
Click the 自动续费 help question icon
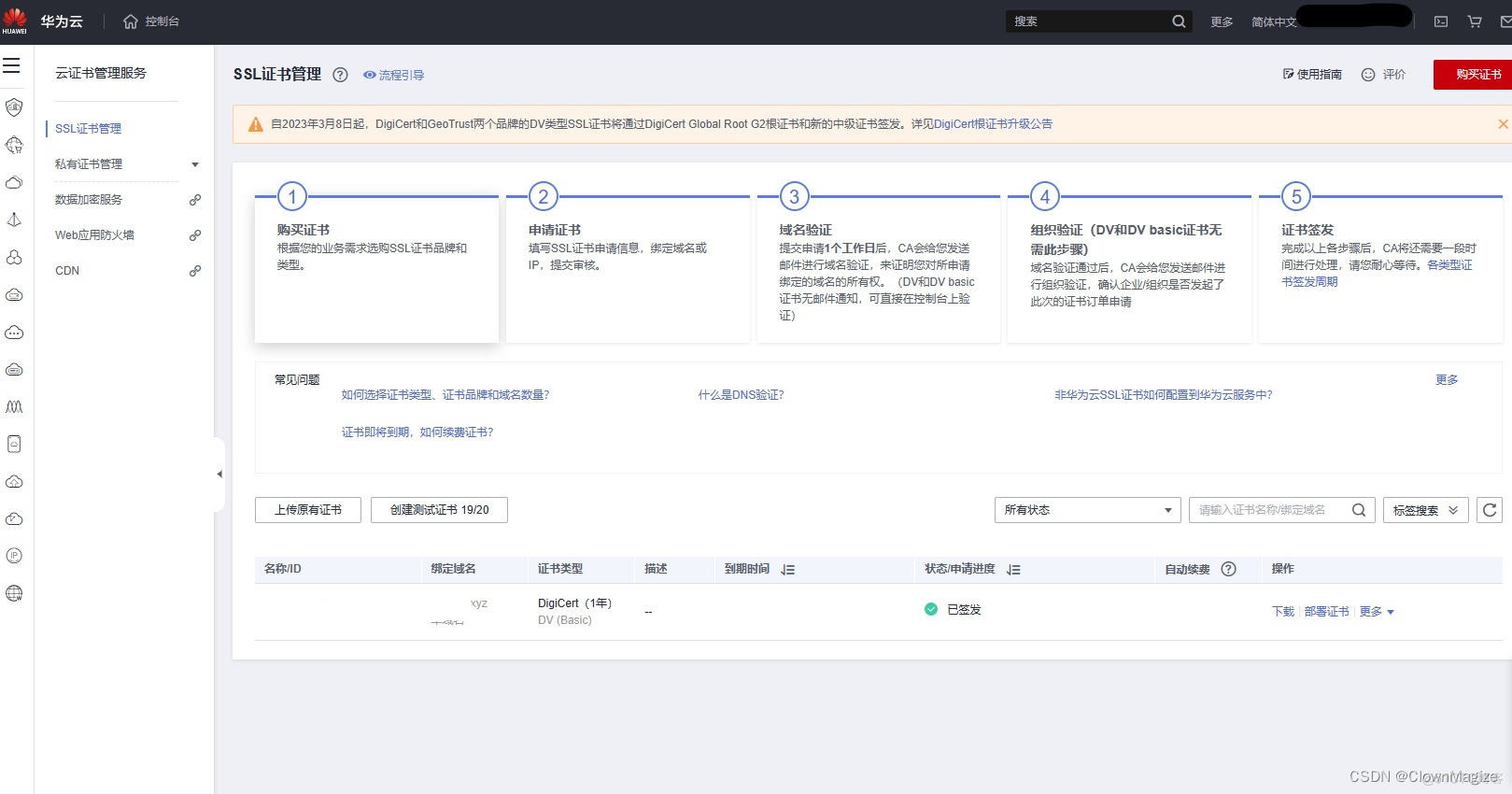click(1229, 569)
